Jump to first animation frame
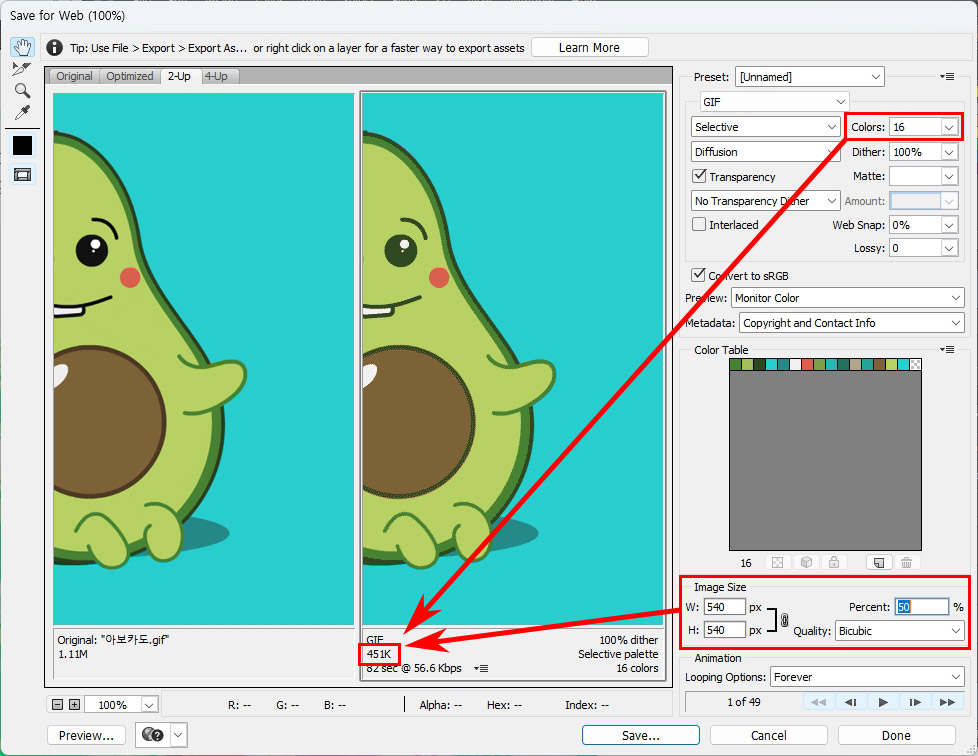 coord(818,702)
